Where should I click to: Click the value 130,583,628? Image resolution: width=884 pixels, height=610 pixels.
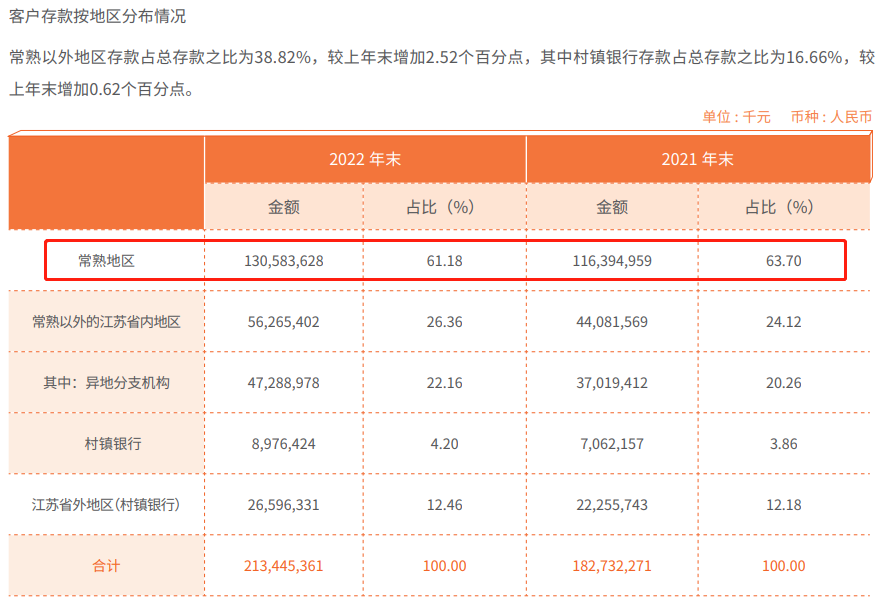click(284, 261)
